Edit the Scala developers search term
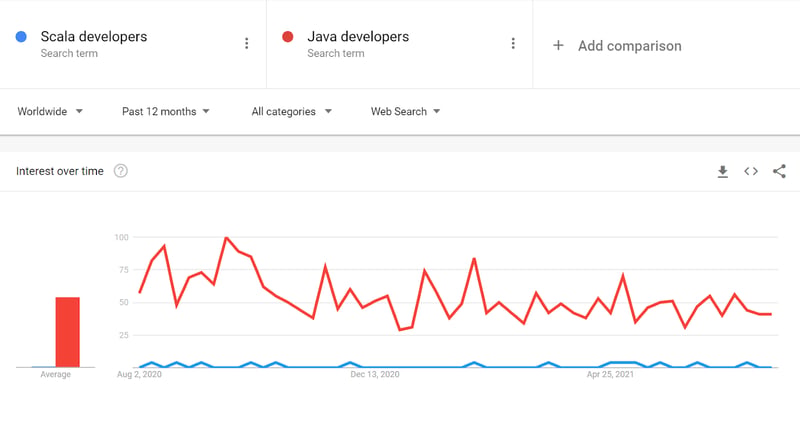This screenshot has height=428, width=800. click(x=94, y=37)
